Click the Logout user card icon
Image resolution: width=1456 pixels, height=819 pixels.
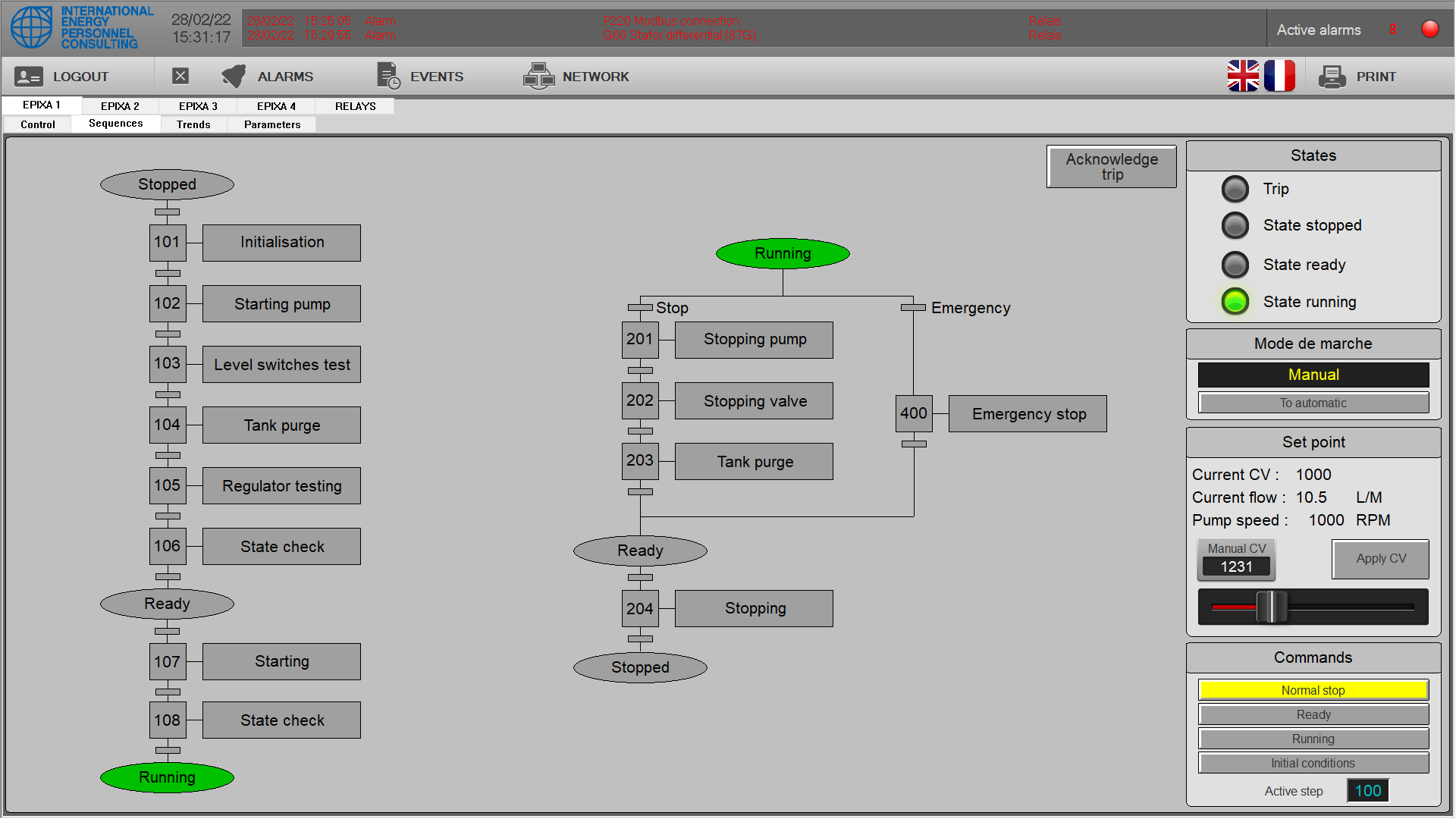(29, 77)
